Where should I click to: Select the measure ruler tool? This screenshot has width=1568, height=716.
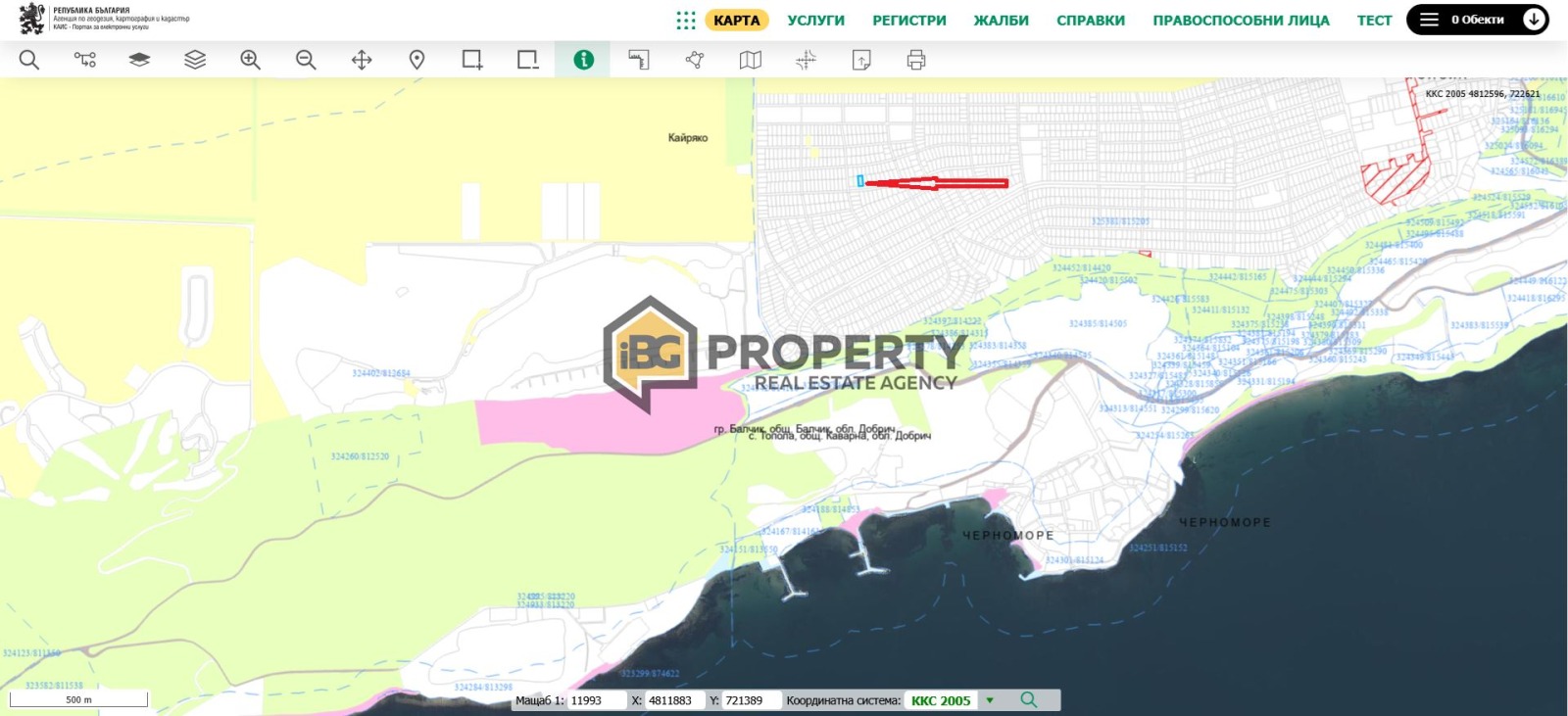tap(639, 60)
